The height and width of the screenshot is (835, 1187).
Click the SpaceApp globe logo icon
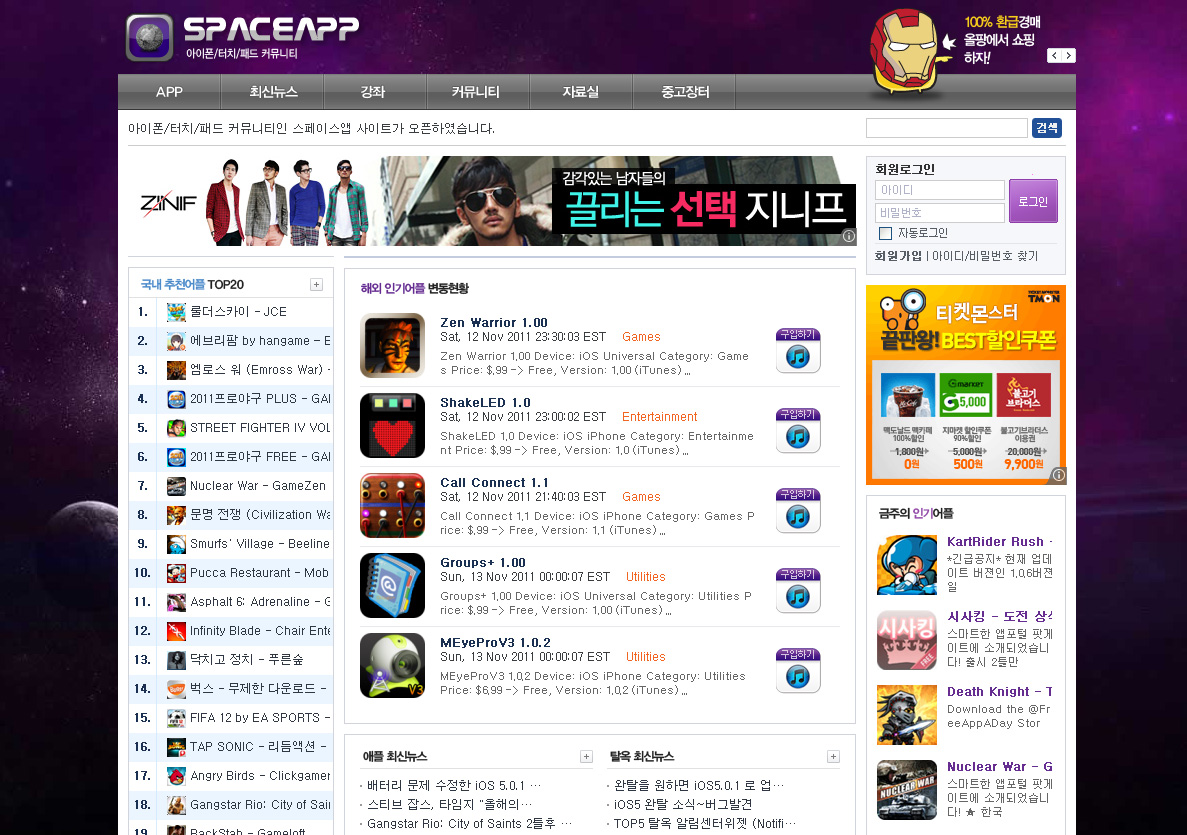point(150,37)
